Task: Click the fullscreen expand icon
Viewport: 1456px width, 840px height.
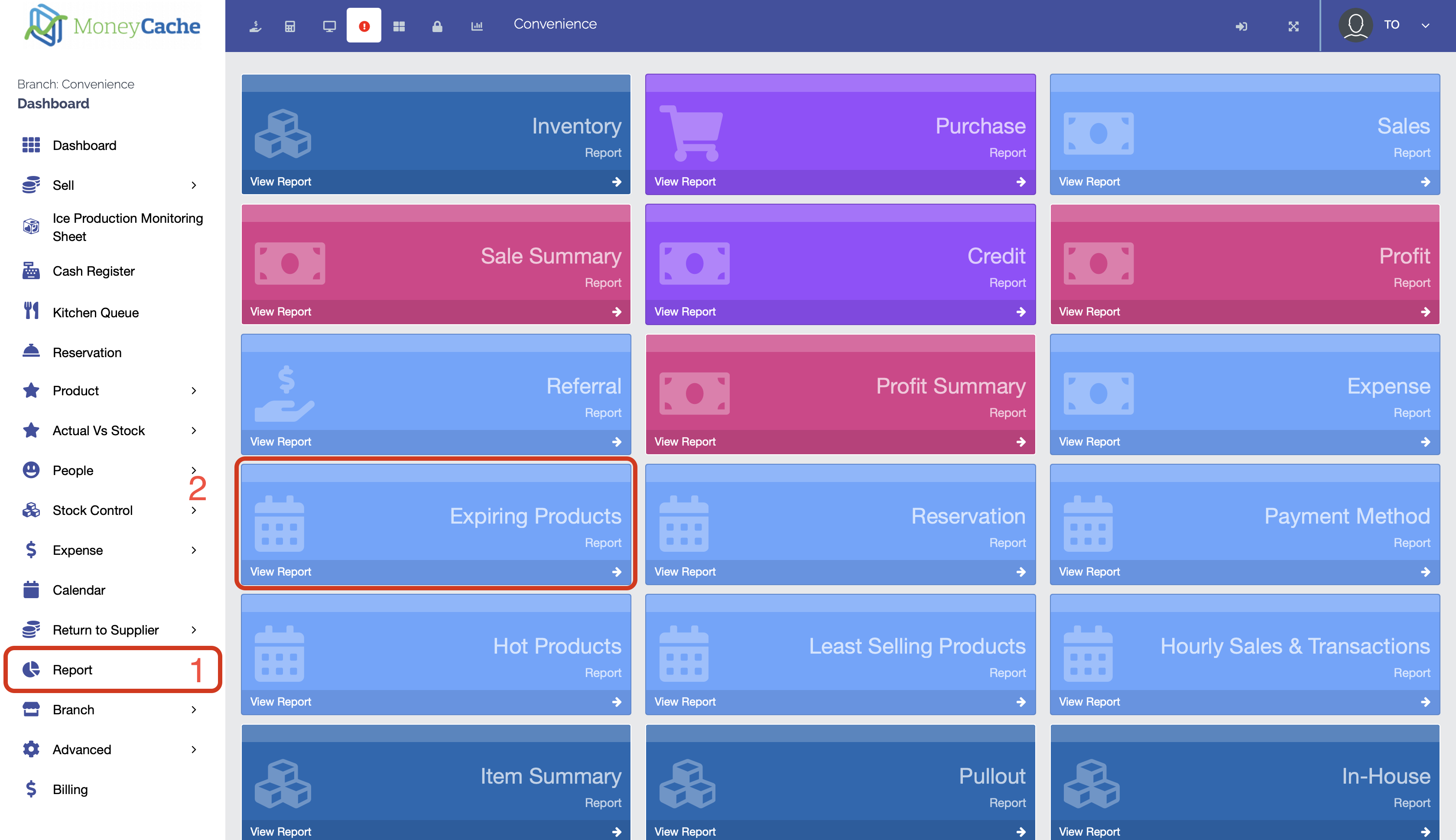Action: [1293, 26]
